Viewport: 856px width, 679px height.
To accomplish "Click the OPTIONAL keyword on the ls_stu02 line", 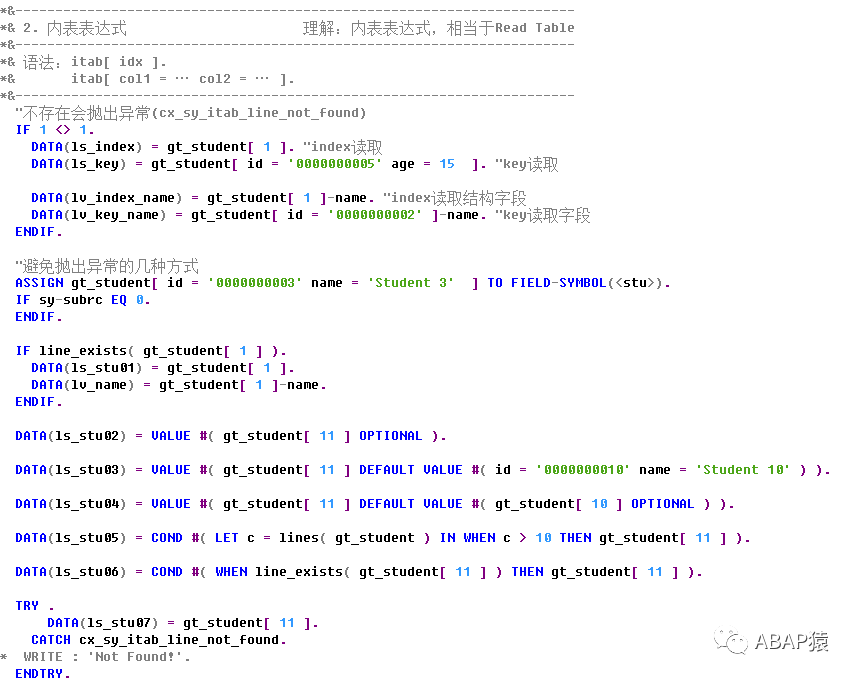I will click(x=390, y=436).
